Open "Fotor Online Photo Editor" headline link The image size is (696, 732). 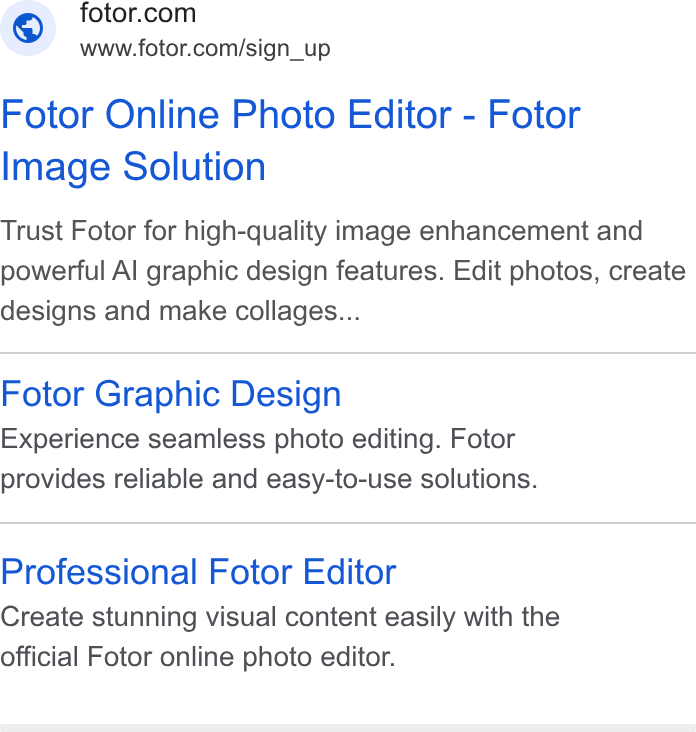[226, 114]
